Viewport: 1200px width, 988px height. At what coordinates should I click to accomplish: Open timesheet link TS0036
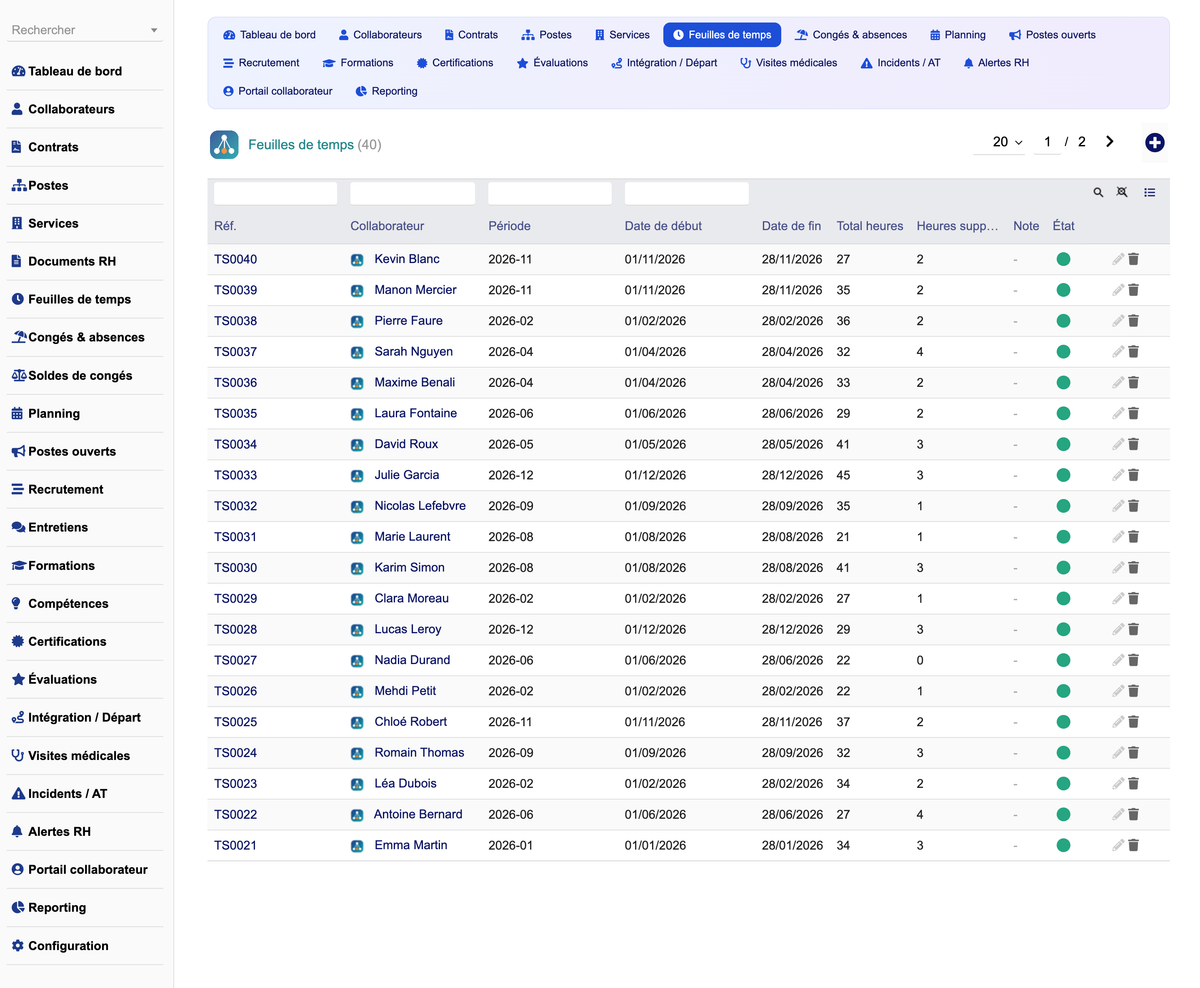[x=235, y=382]
